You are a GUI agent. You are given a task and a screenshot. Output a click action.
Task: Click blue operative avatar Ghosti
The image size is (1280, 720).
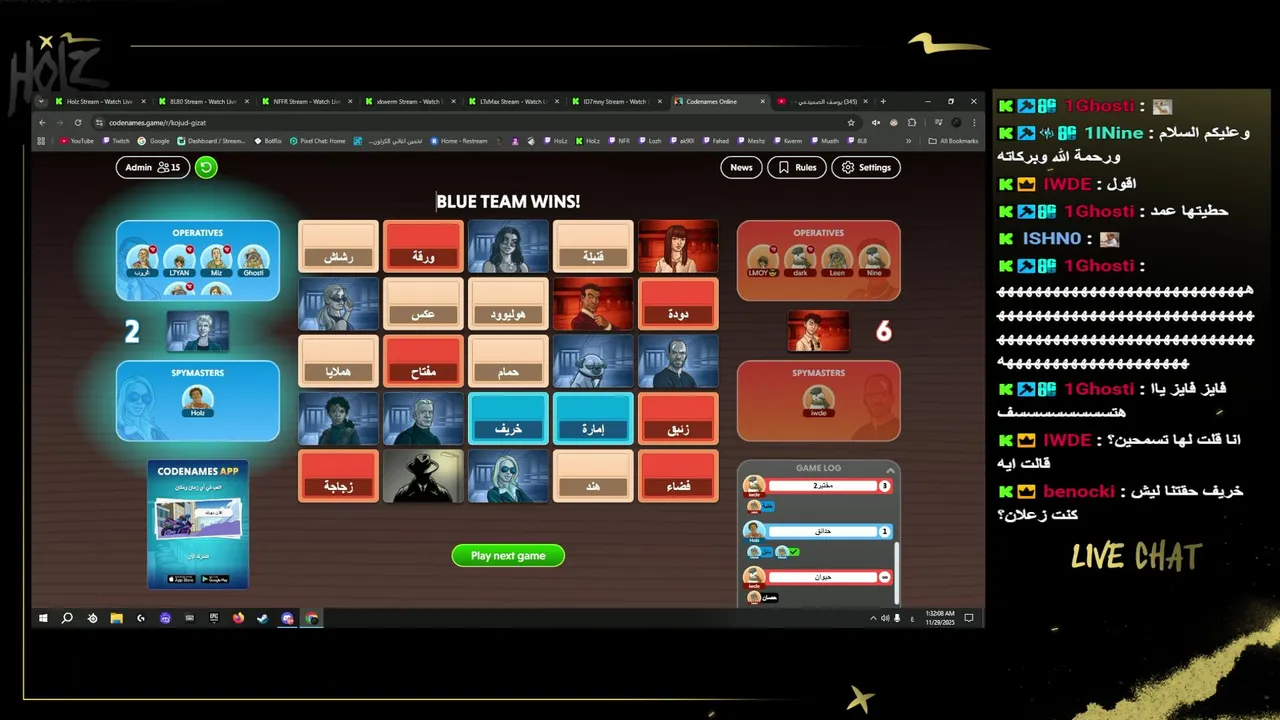253,260
